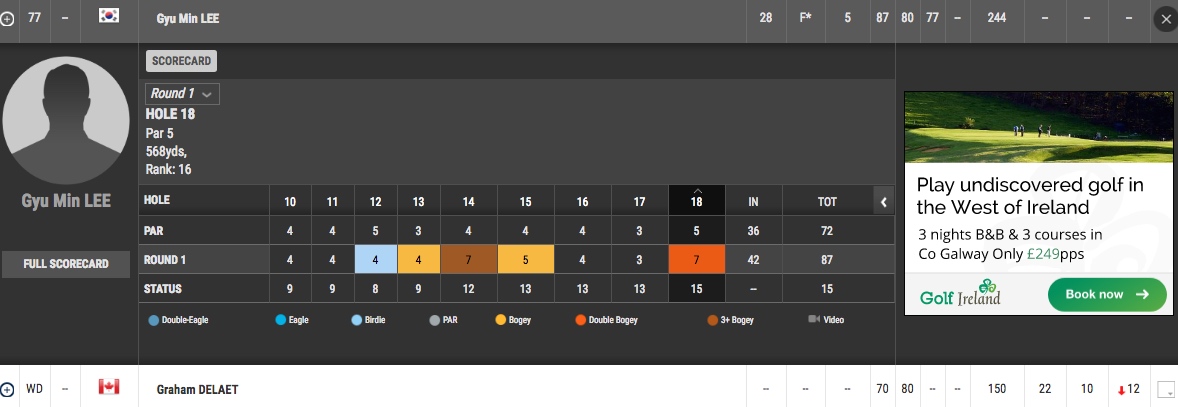Image resolution: width=1178 pixels, height=407 pixels.
Task: Click the Book now ad button
Action: tap(1107, 295)
